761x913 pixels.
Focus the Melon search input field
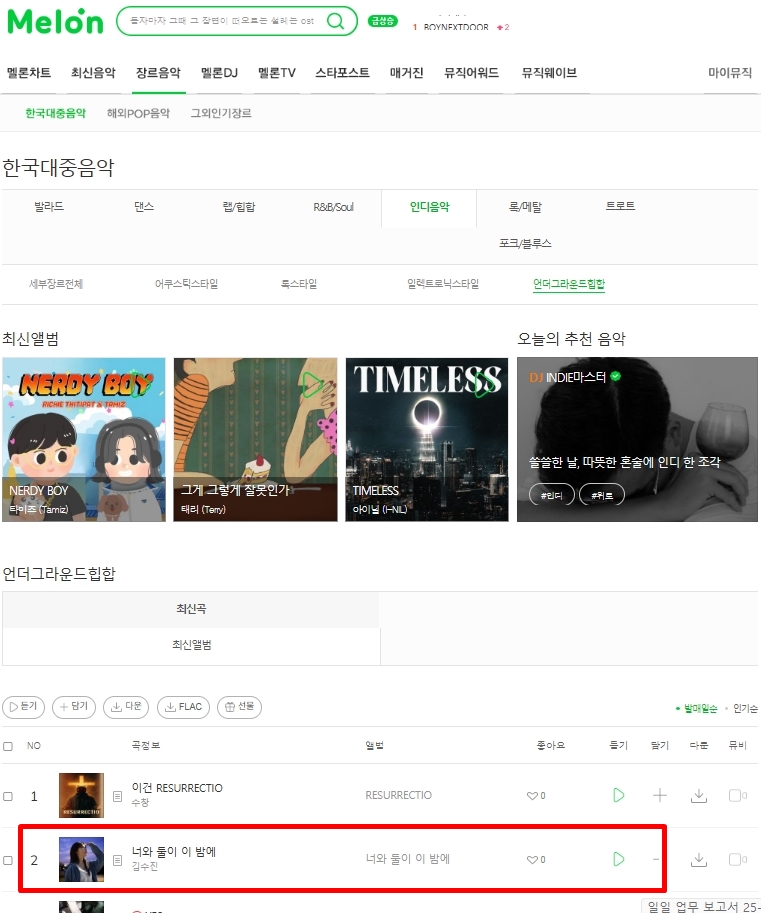pyautogui.click(x=221, y=21)
